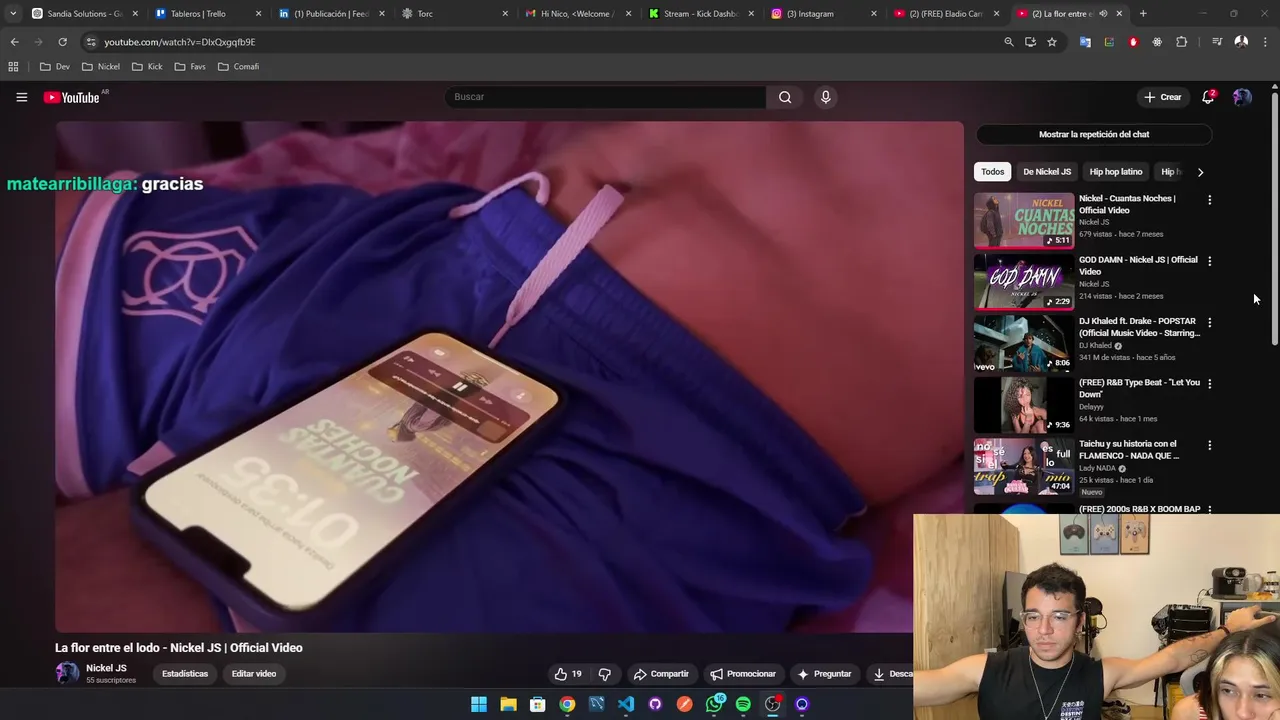Screen dimensions: 1280x720
Task: Click the page vertical scrollbar
Action: coord(1274,220)
